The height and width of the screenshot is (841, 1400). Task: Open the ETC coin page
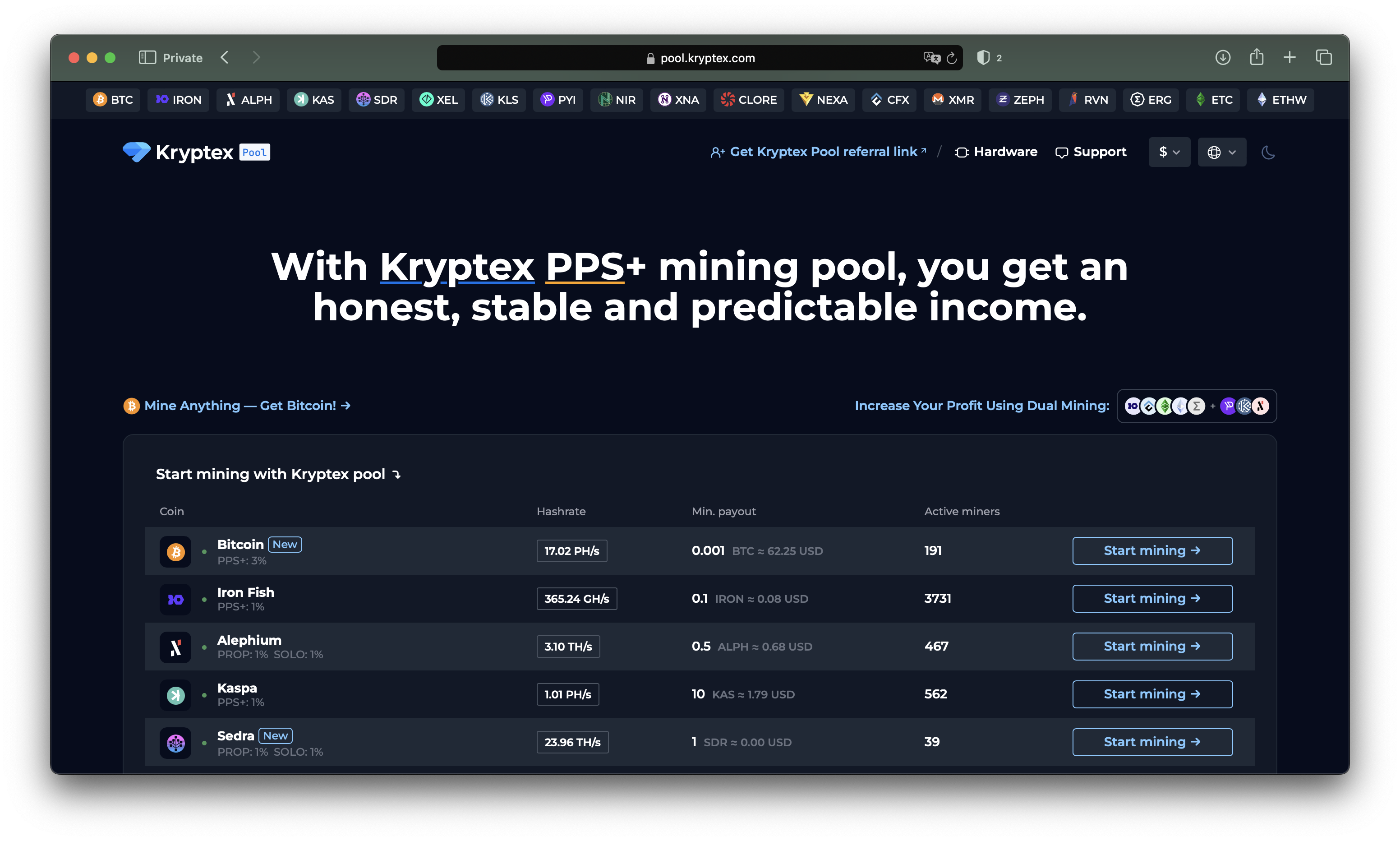(x=1212, y=100)
